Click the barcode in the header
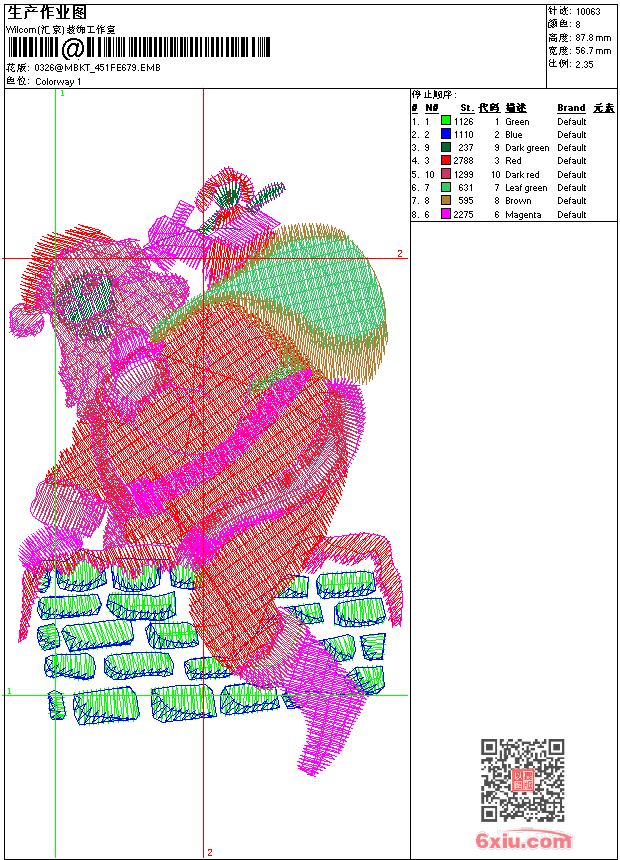This screenshot has width=620, height=860. click(x=139, y=48)
